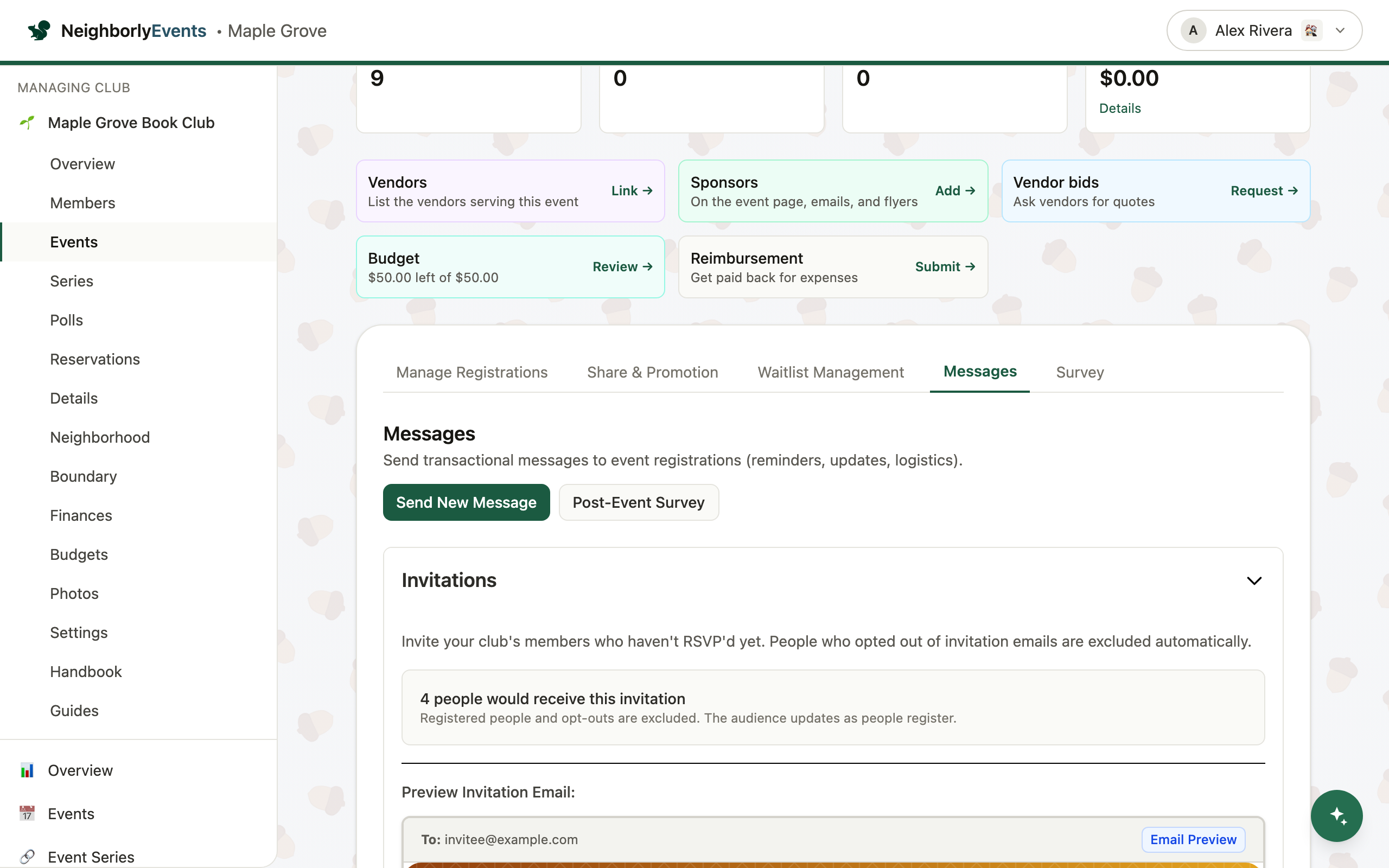Go to Finances in the sidebar

click(x=138, y=515)
